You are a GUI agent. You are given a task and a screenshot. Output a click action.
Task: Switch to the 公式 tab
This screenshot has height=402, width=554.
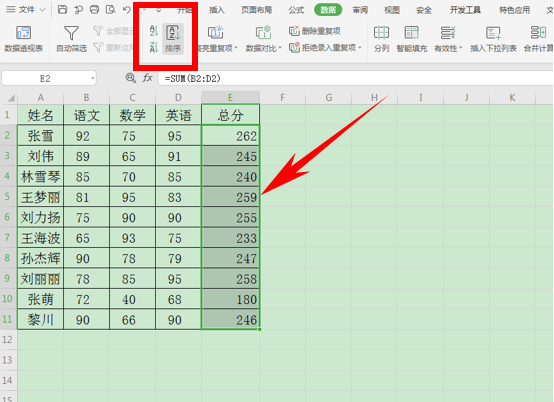click(296, 10)
